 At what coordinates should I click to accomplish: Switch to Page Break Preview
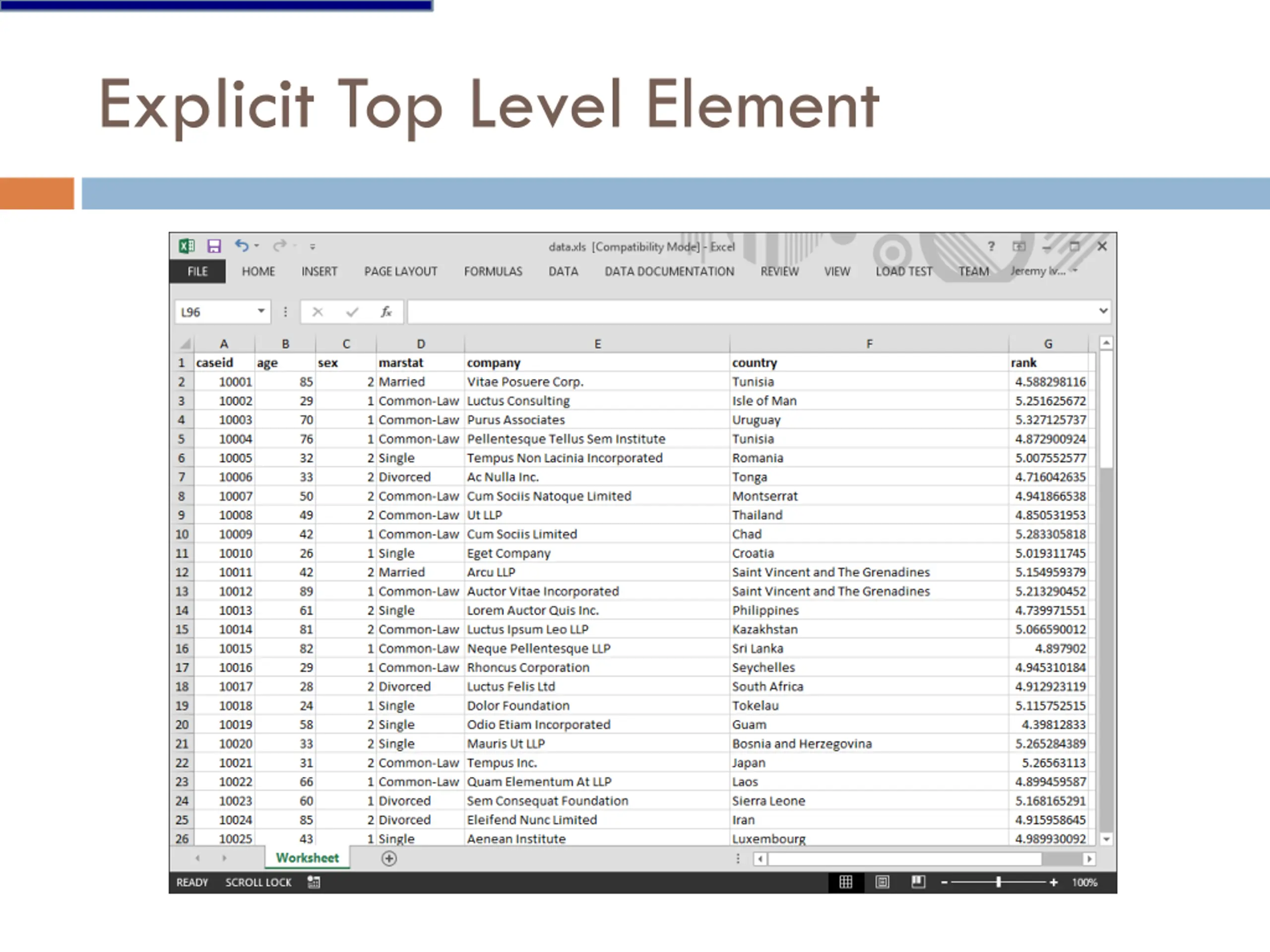(918, 882)
